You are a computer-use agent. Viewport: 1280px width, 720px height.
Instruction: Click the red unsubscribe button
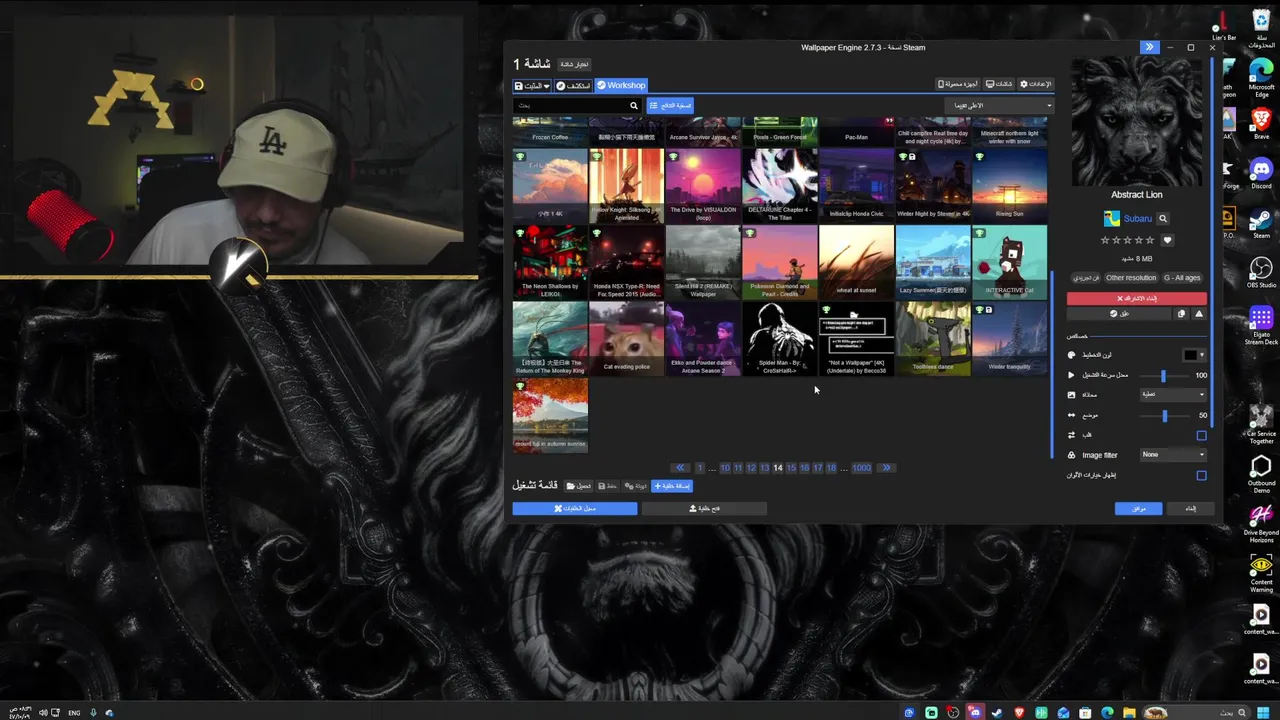coord(1137,298)
